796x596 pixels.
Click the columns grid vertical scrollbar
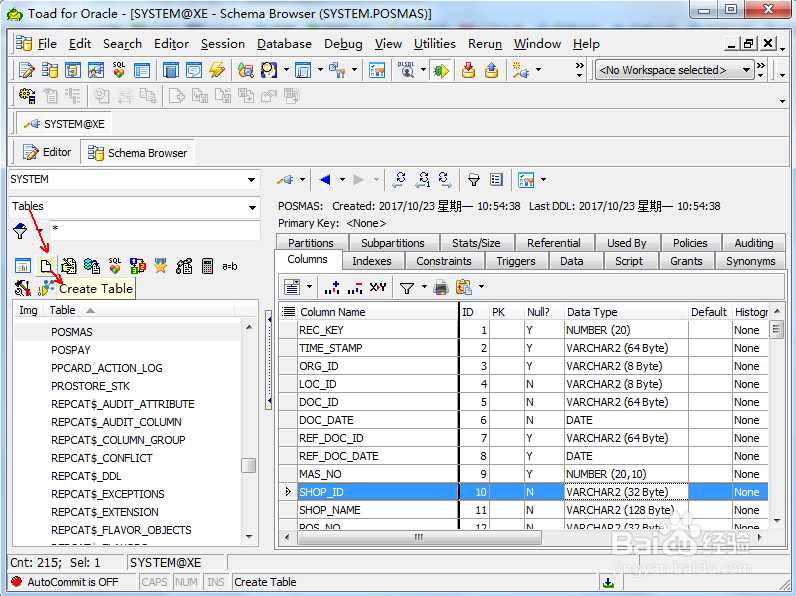776,329
